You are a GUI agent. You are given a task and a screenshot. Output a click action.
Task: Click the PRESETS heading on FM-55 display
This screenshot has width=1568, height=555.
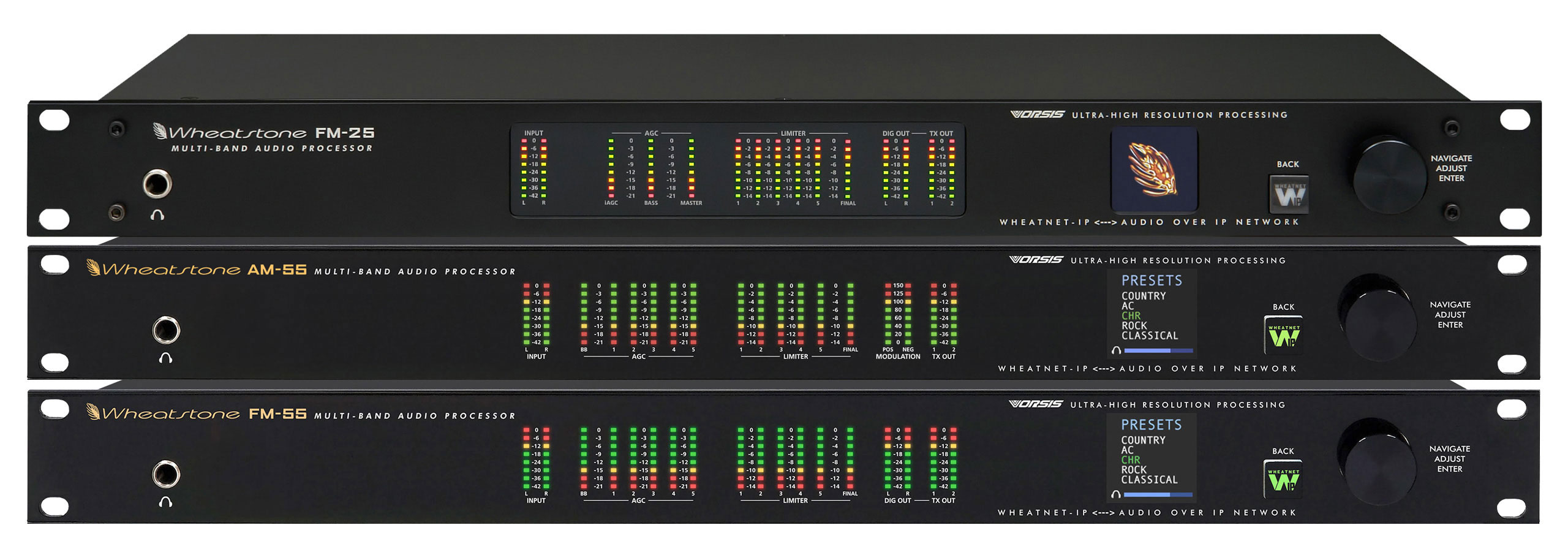(1151, 425)
